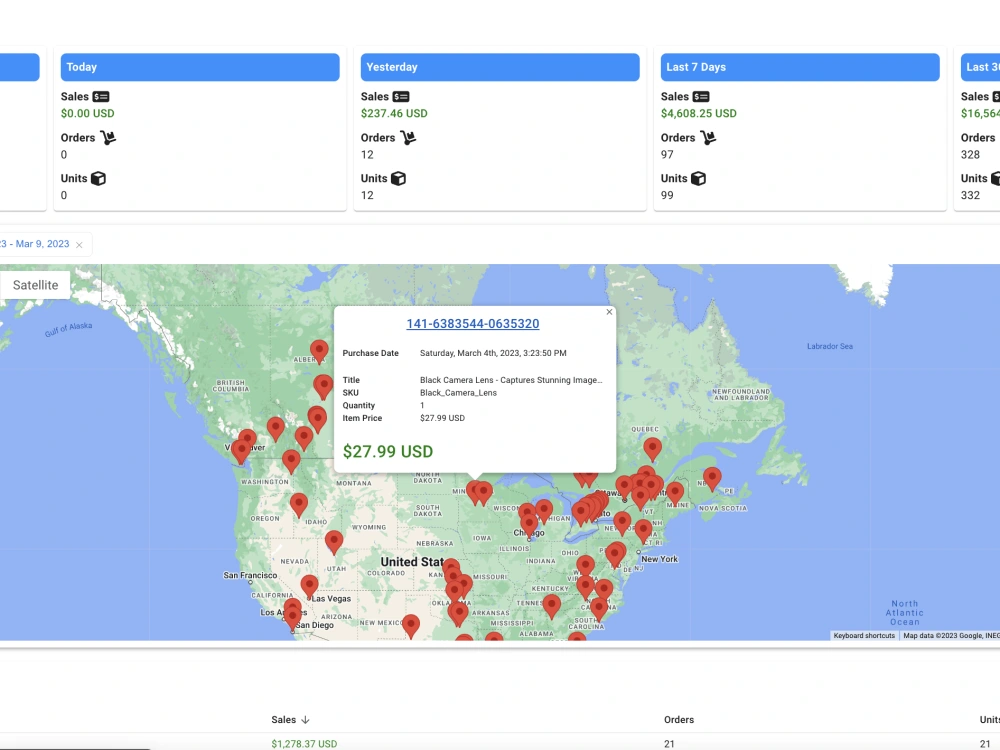
Task: Remove the Mar 3 - Mar 9 date filter
Action: point(79,243)
